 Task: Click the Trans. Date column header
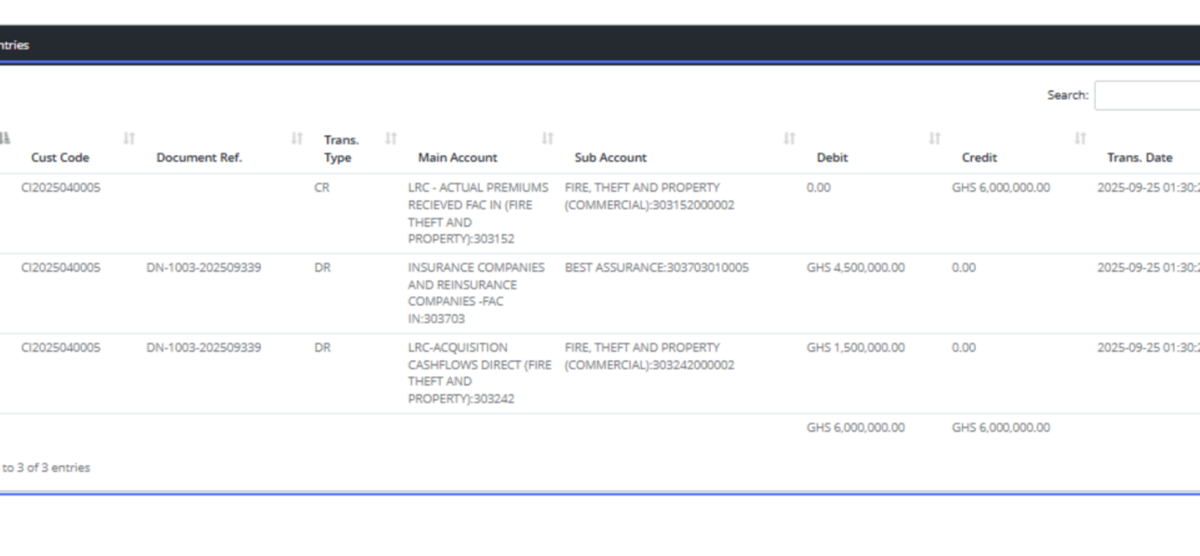[x=1139, y=157]
